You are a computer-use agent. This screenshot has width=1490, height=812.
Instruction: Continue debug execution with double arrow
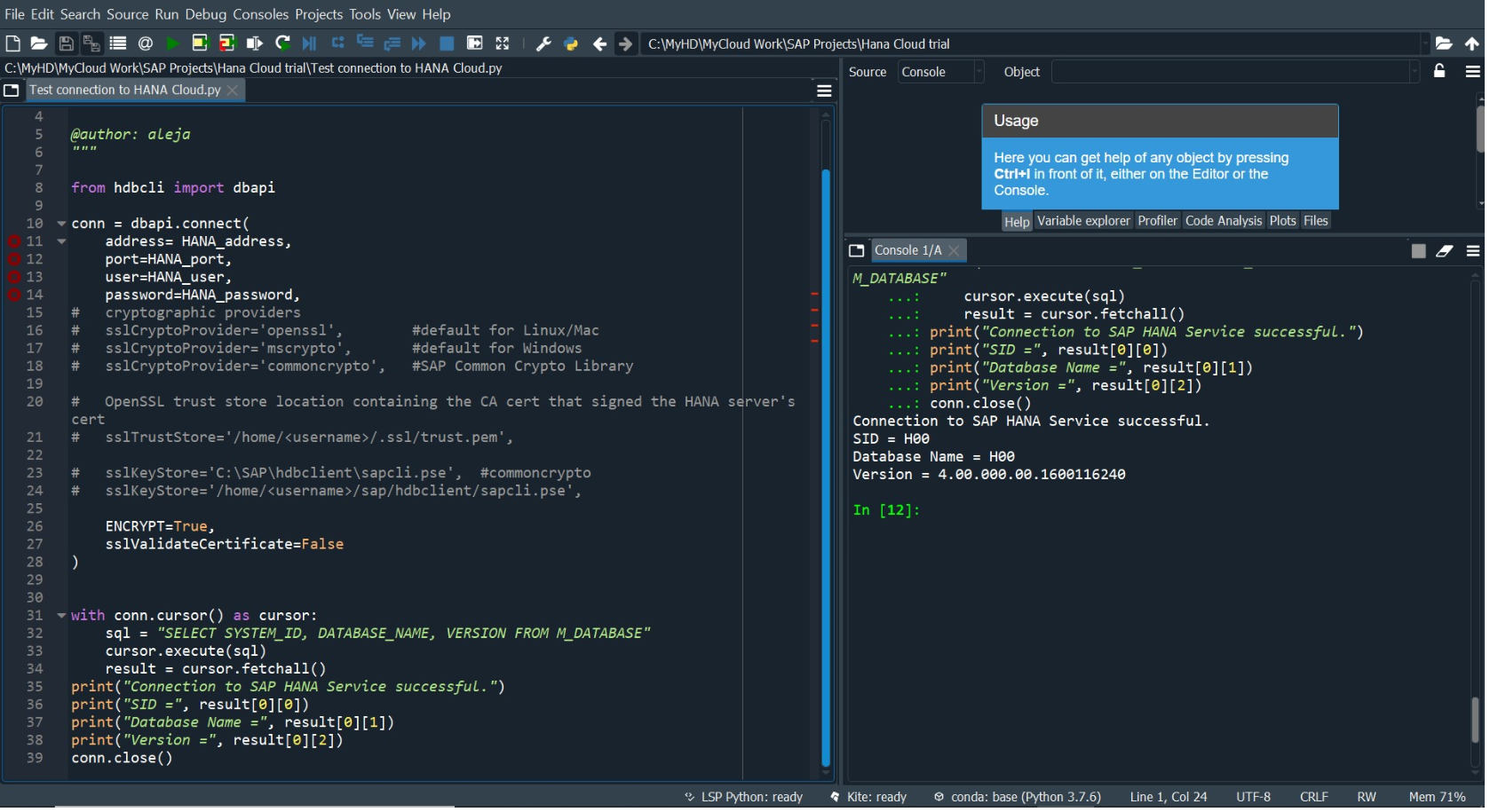(419, 43)
